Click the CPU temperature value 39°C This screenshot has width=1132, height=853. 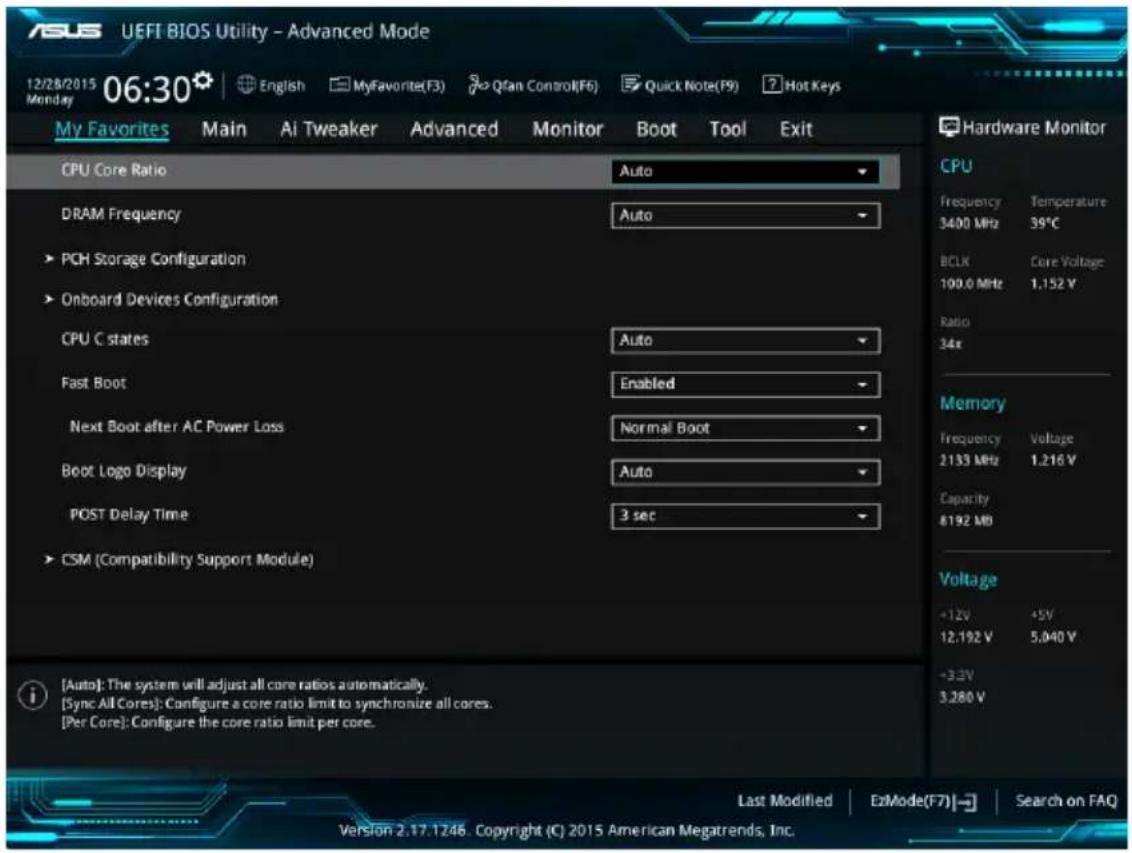coord(1045,224)
